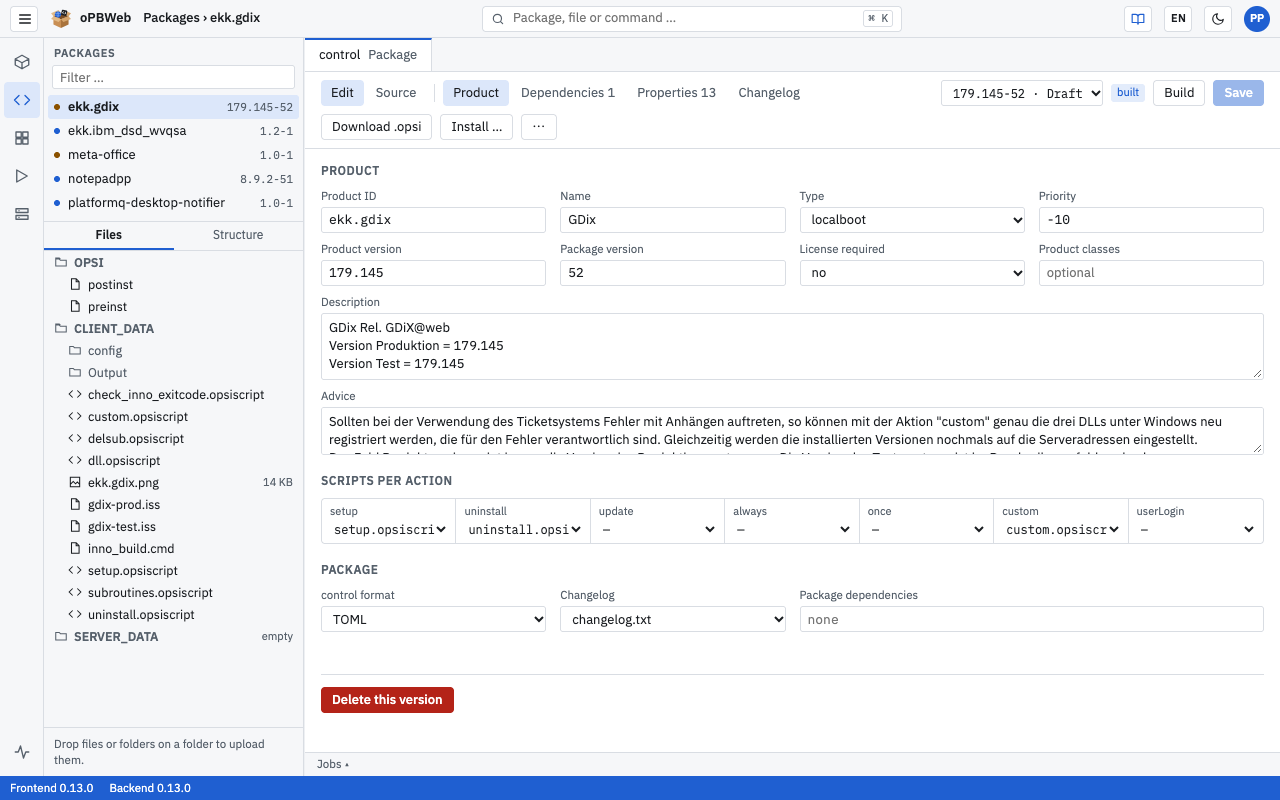Image resolution: width=1280 pixels, height=800 pixels.
Task: Open the documentation book icon
Action: point(1137,18)
